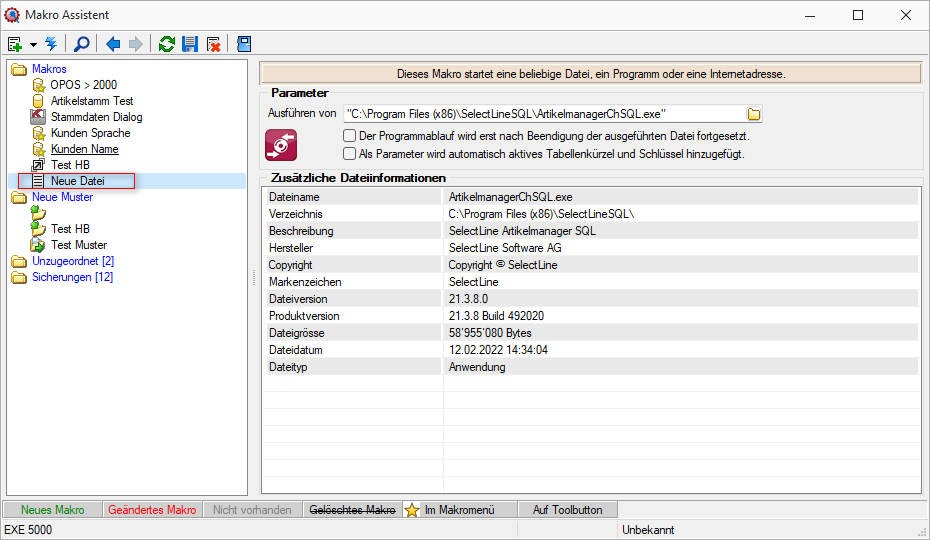Viewport: 930px width, 540px height.
Task: Click the Verzeichnis path value
Action: pyautogui.click(x=541, y=214)
